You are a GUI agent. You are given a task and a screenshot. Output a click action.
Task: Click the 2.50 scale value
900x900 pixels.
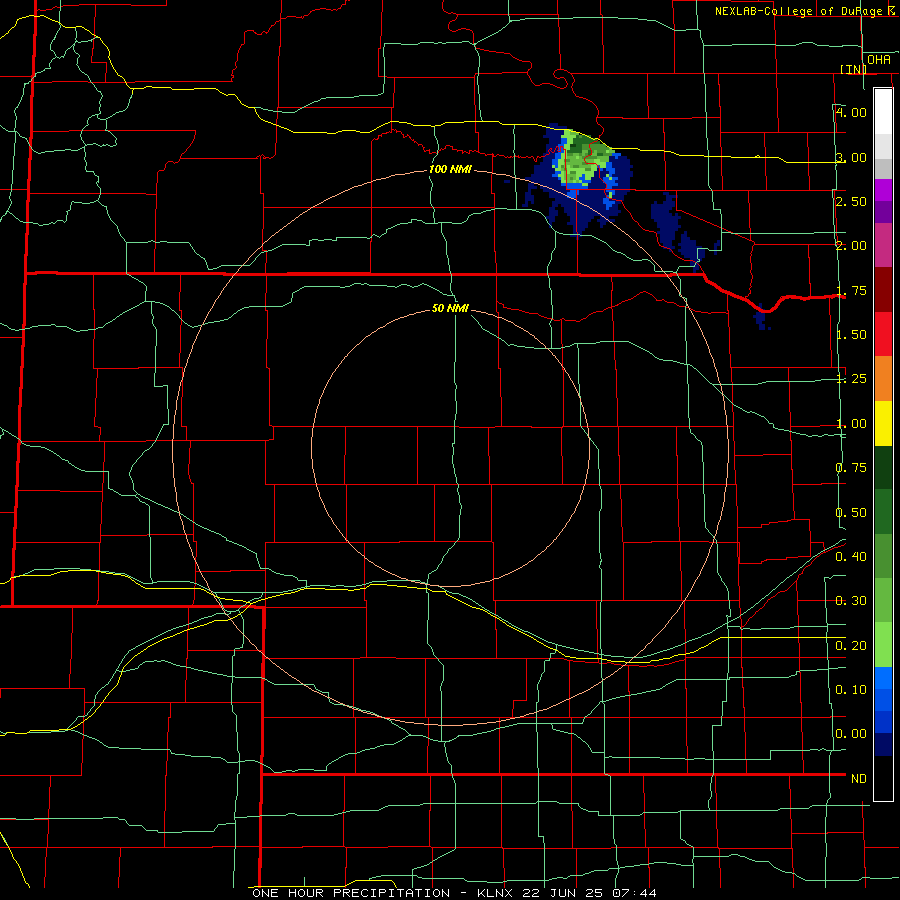851,201
